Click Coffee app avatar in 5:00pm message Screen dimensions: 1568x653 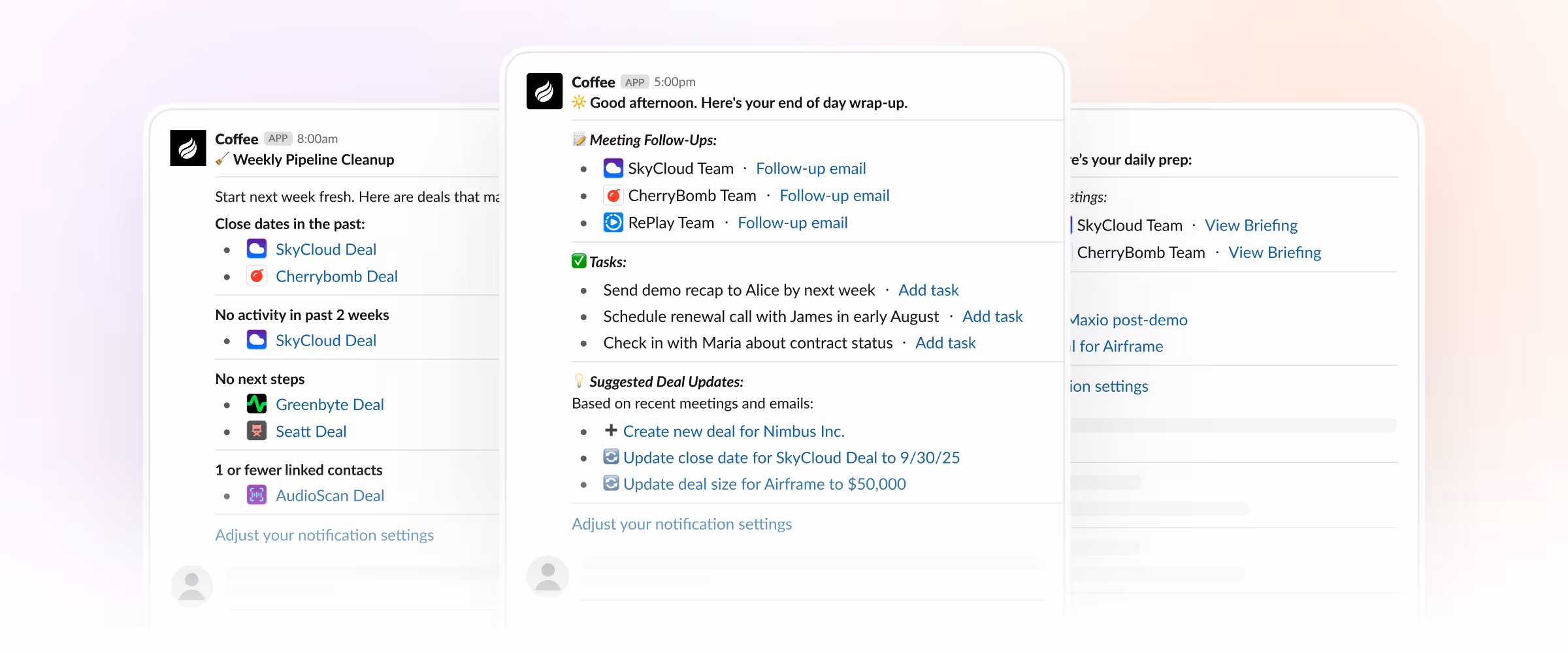[x=544, y=91]
